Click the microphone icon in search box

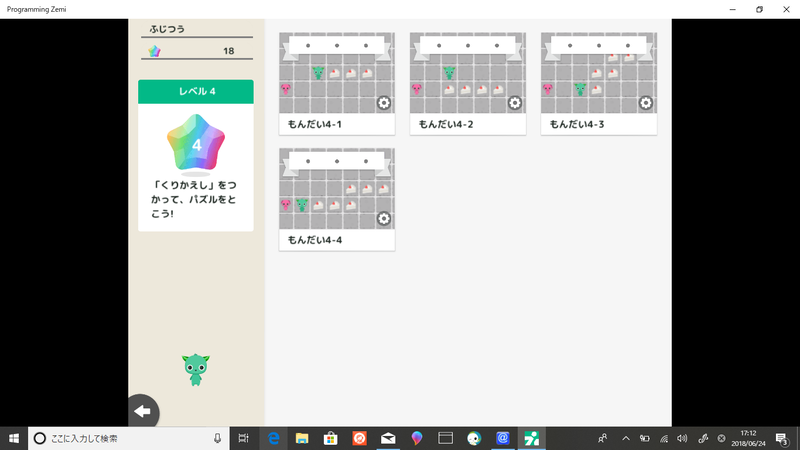217,438
